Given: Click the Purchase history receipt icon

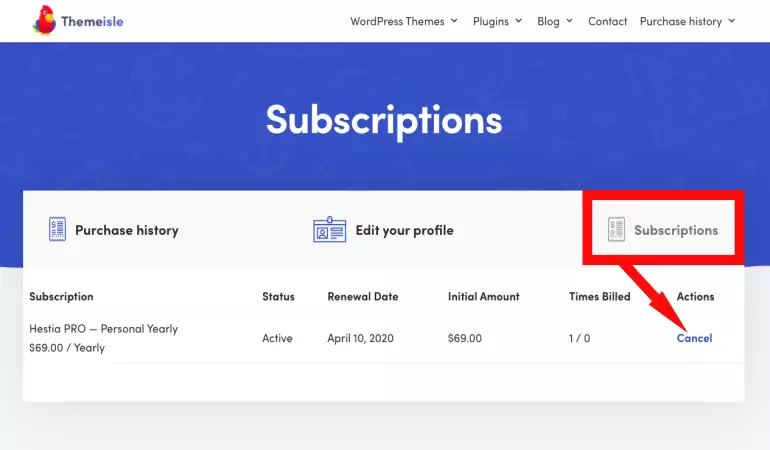Looking at the screenshot, I should (57, 230).
